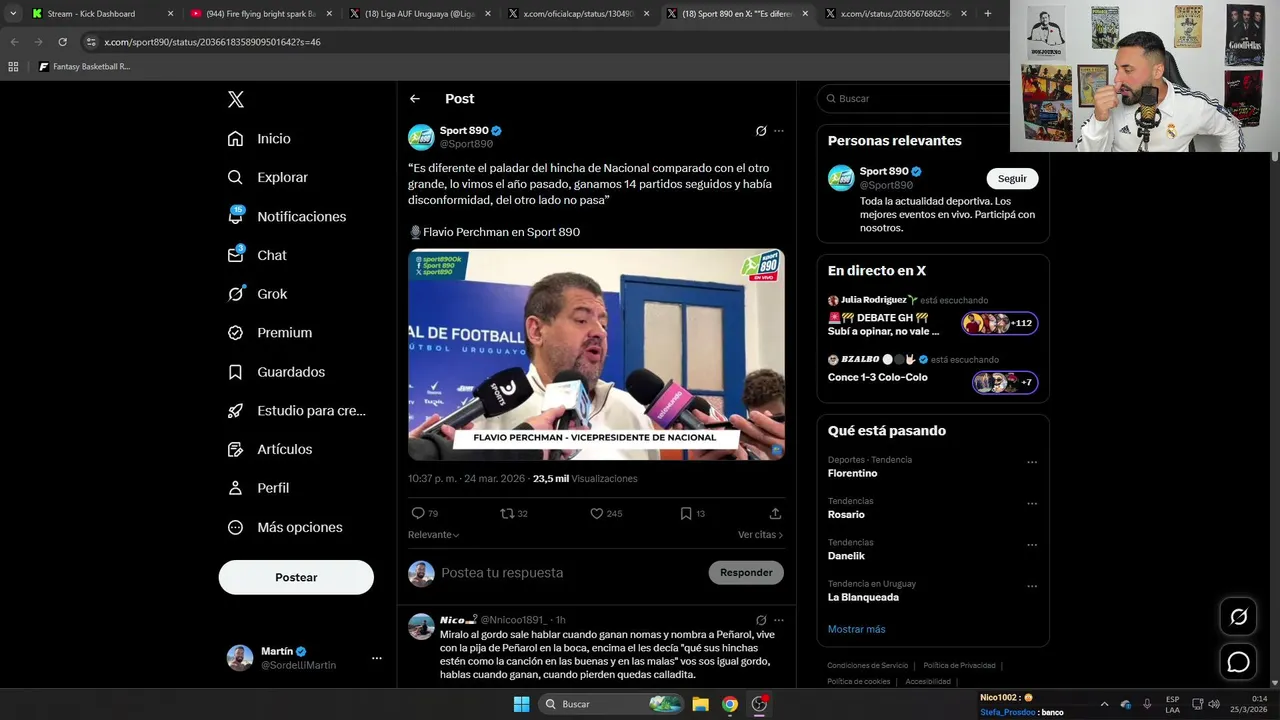This screenshot has height=720, width=1280.
Task: Open the Windows Start menu
Action: (521, 704)
